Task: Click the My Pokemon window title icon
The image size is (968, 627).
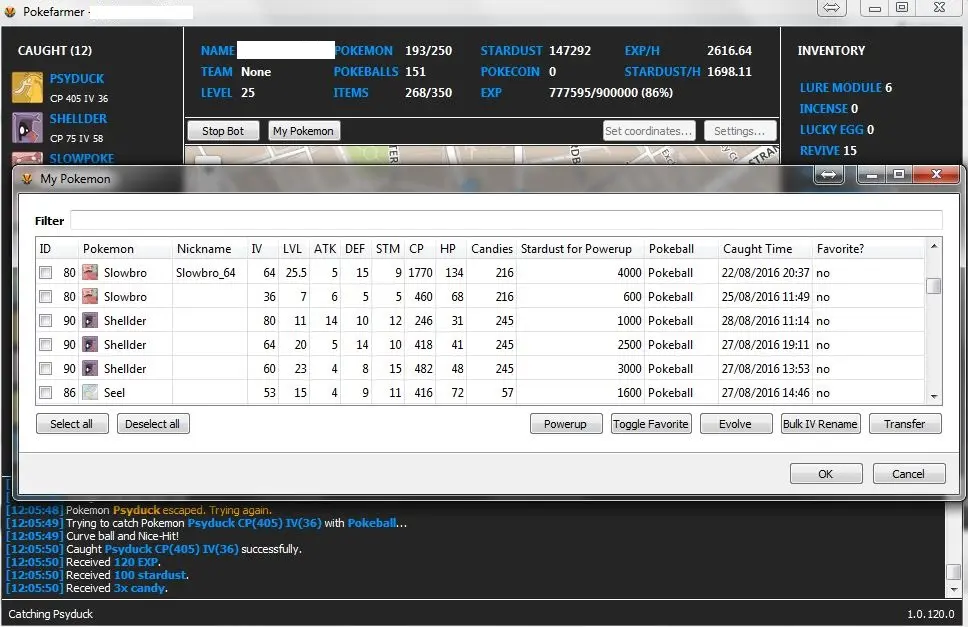Action: coord(27,179)
